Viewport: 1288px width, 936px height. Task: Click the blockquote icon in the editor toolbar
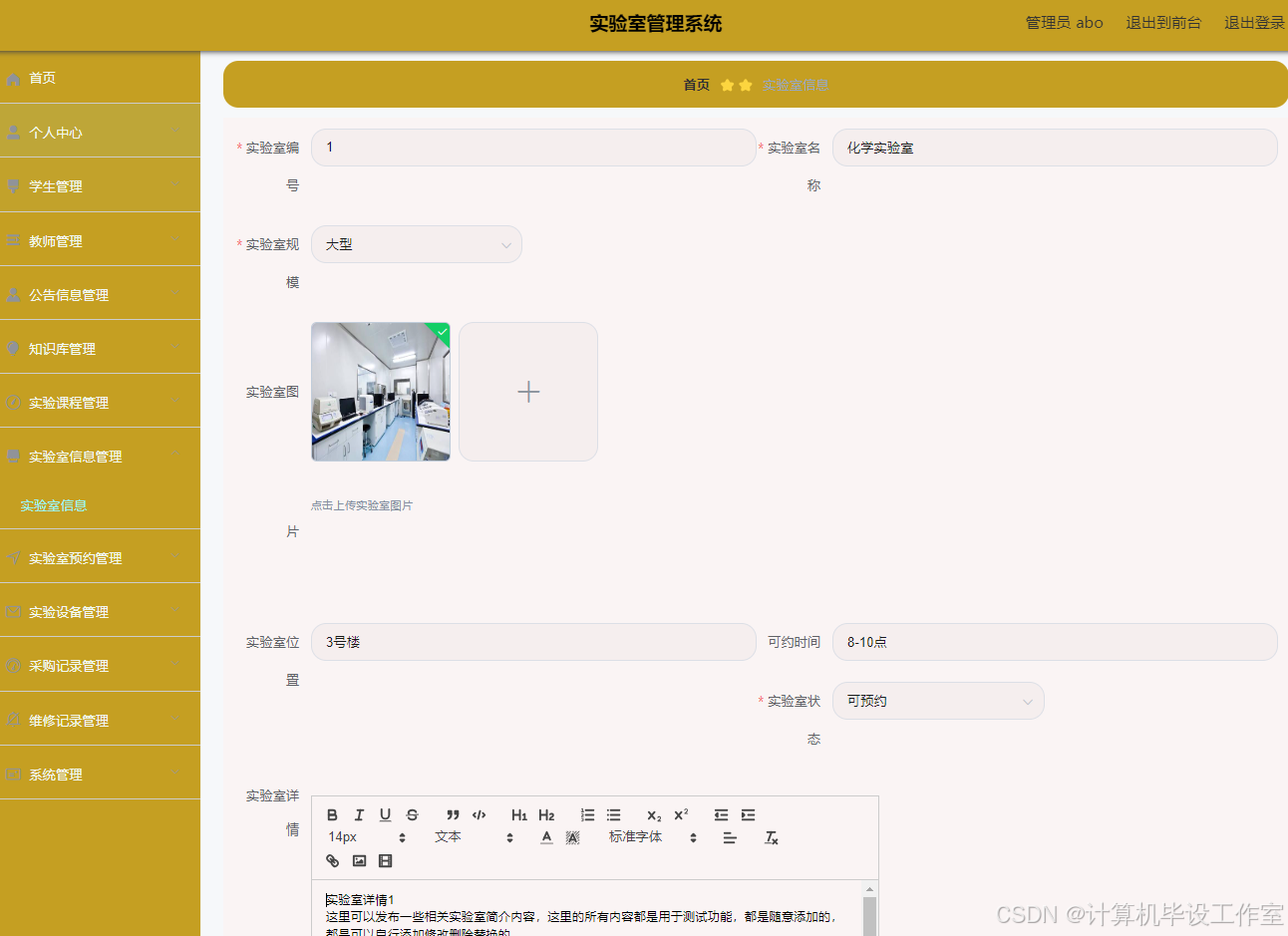[454, 814]
